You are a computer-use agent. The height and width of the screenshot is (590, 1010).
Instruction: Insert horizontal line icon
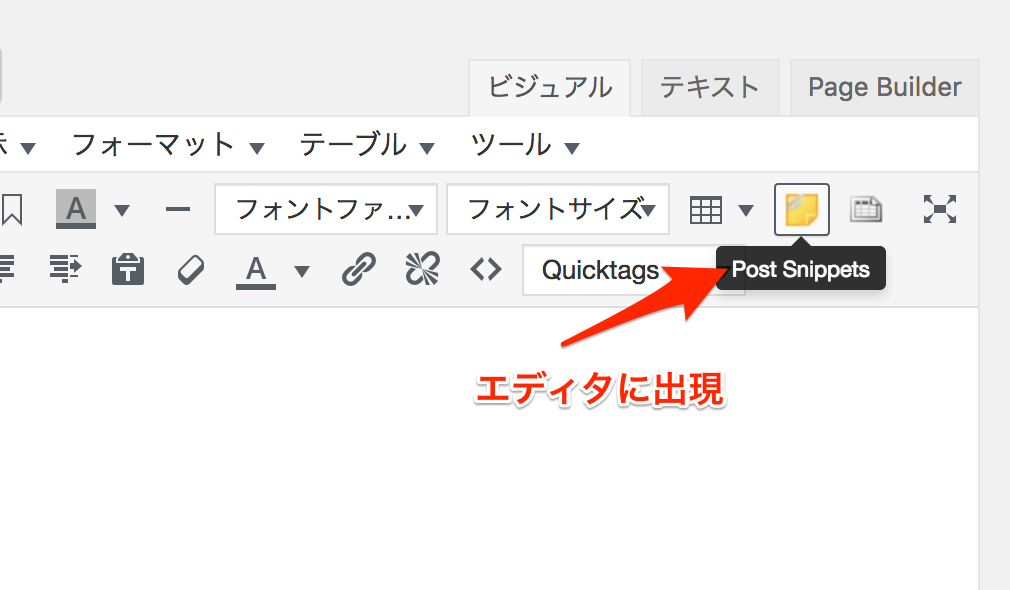tap(177, 209)
